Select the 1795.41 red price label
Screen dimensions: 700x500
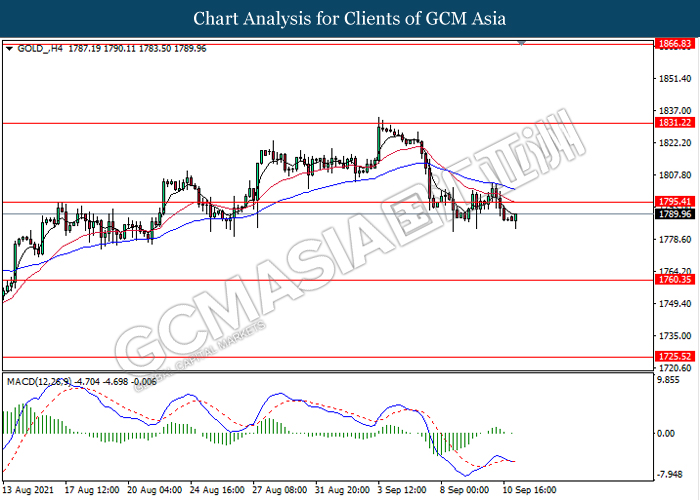[675, 202]
